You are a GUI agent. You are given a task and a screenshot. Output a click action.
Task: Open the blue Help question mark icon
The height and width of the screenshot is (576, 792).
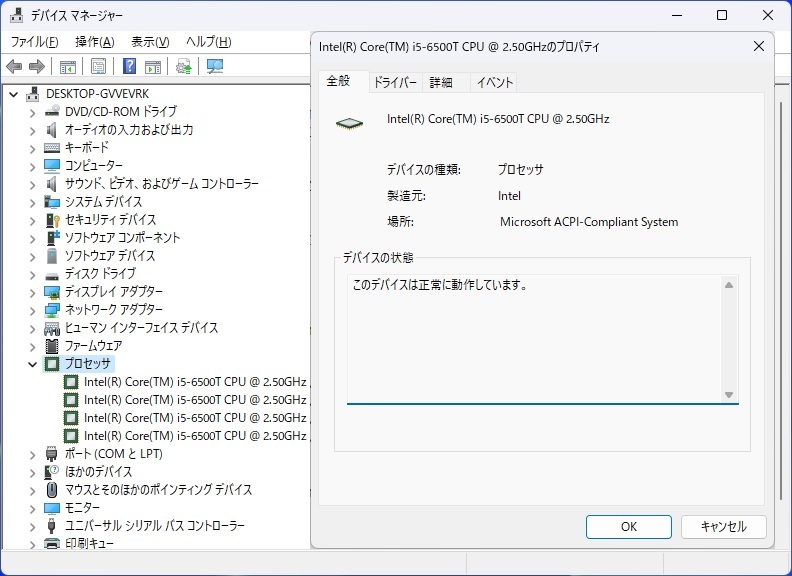point(129,66)
